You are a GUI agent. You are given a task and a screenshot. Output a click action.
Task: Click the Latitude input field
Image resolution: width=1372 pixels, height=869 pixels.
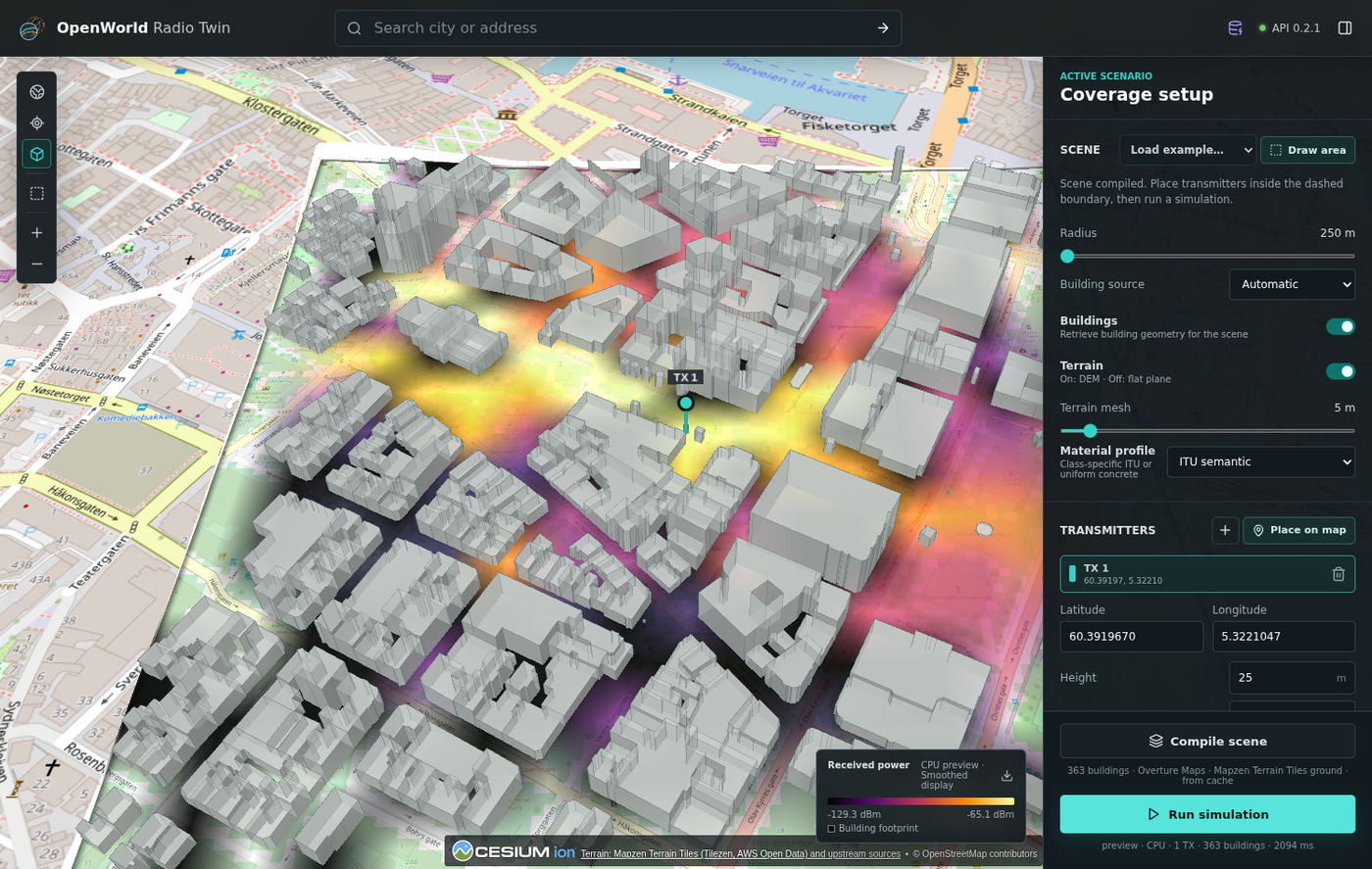click(x=1131, y=637)
